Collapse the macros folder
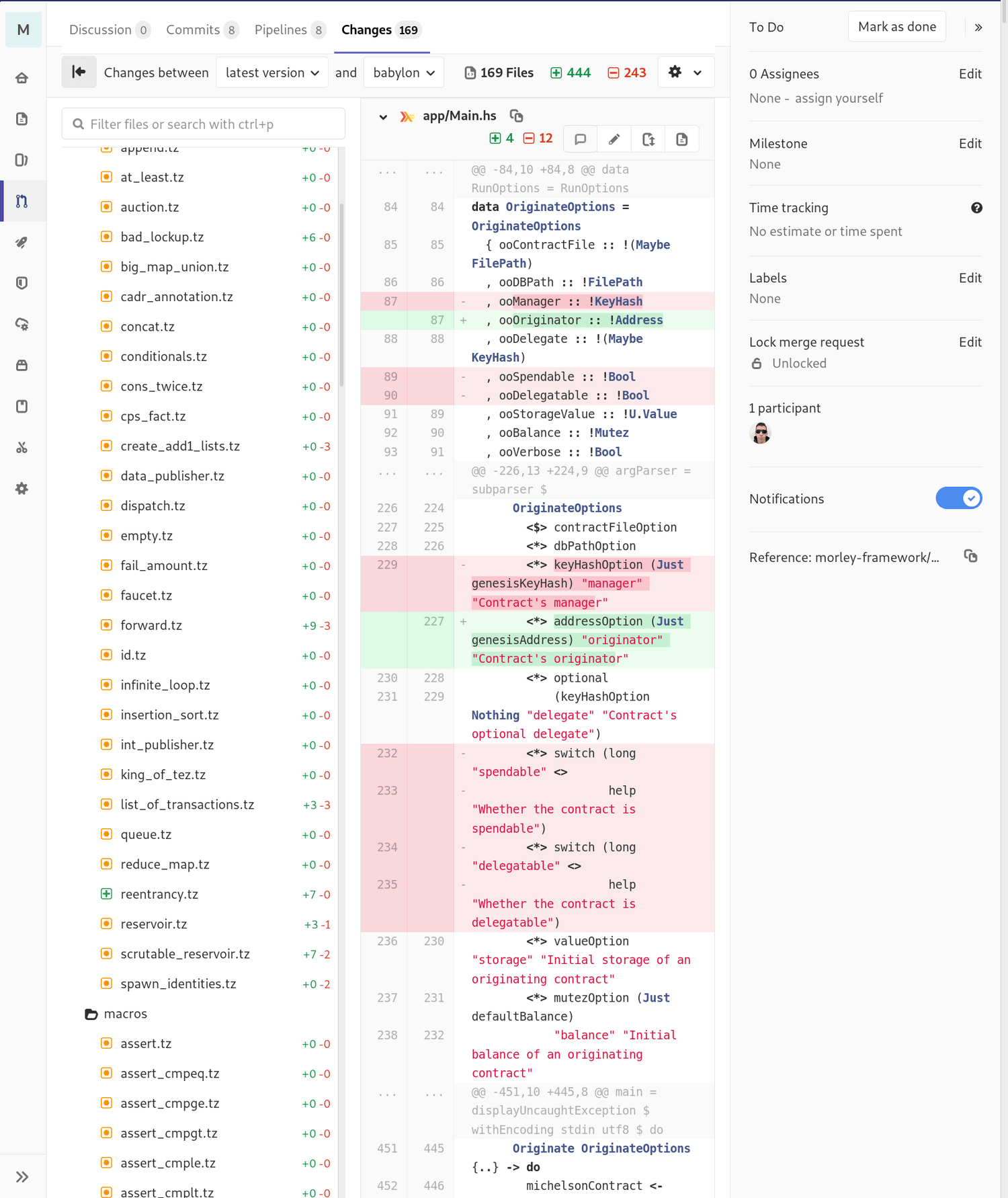The image size is (1008, 1198). coord(116,1013)
